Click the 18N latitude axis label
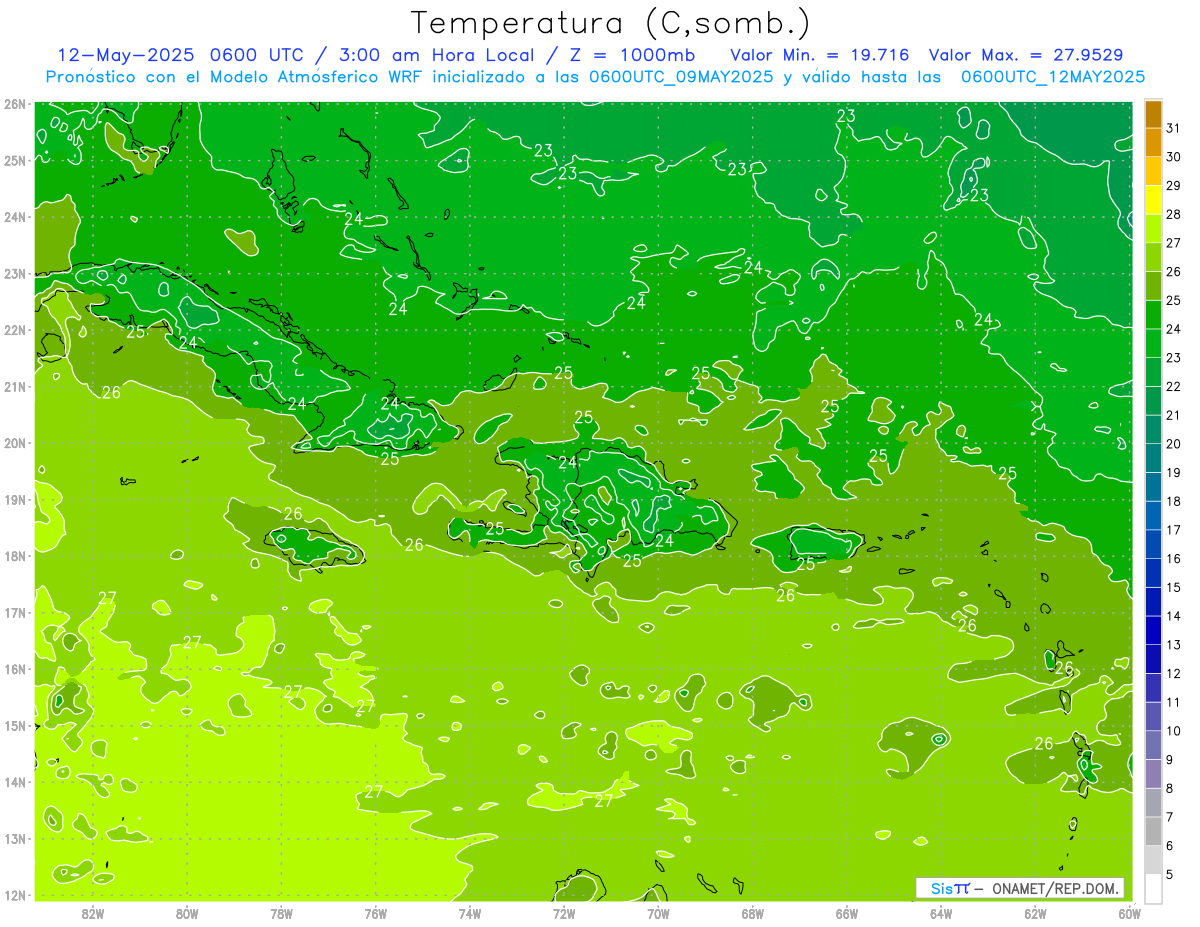 14,556
